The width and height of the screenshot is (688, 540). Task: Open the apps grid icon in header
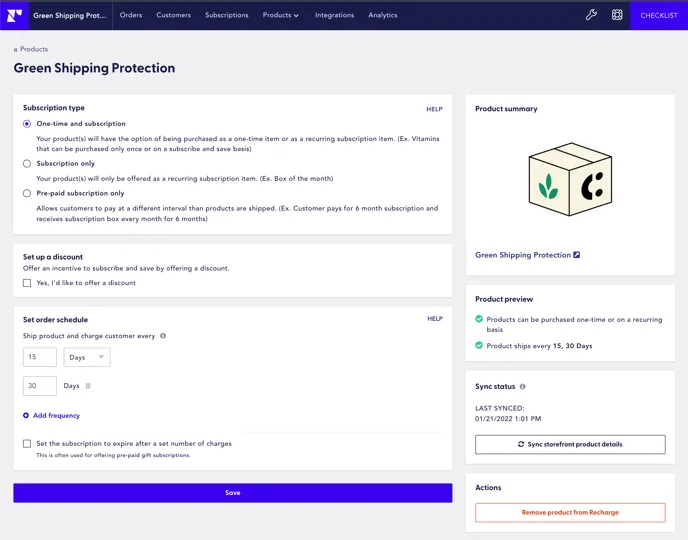[617, 15]
